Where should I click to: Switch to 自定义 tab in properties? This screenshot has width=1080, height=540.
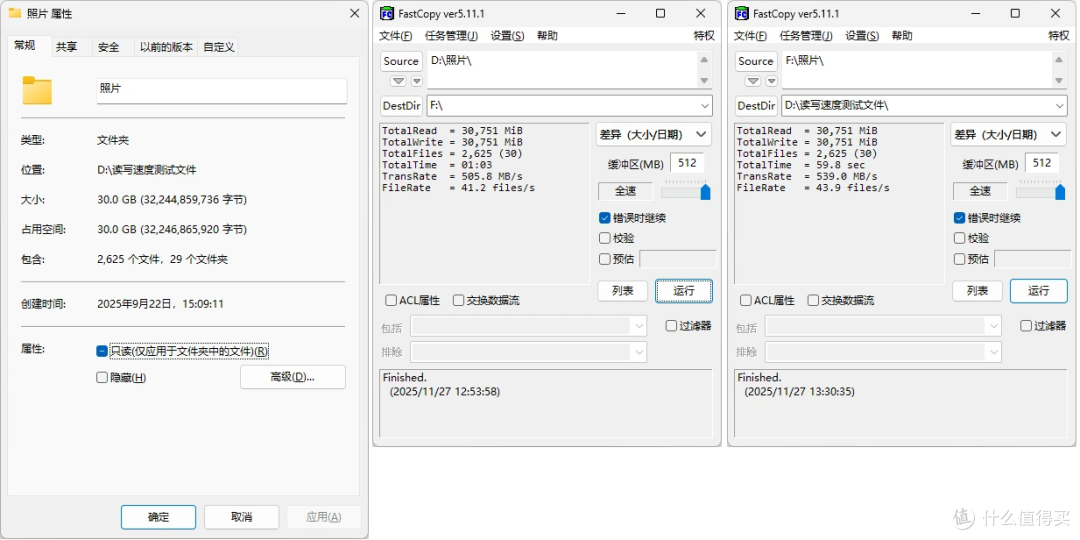(x=219, y=47)
